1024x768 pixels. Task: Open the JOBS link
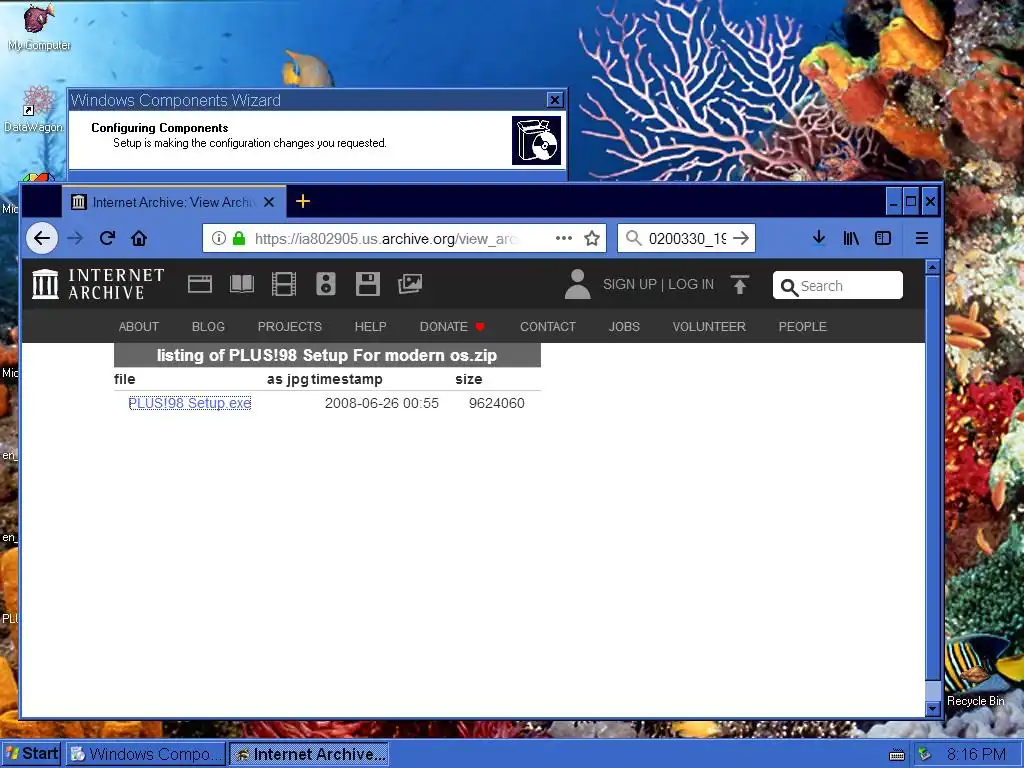(x=624, y=327)
